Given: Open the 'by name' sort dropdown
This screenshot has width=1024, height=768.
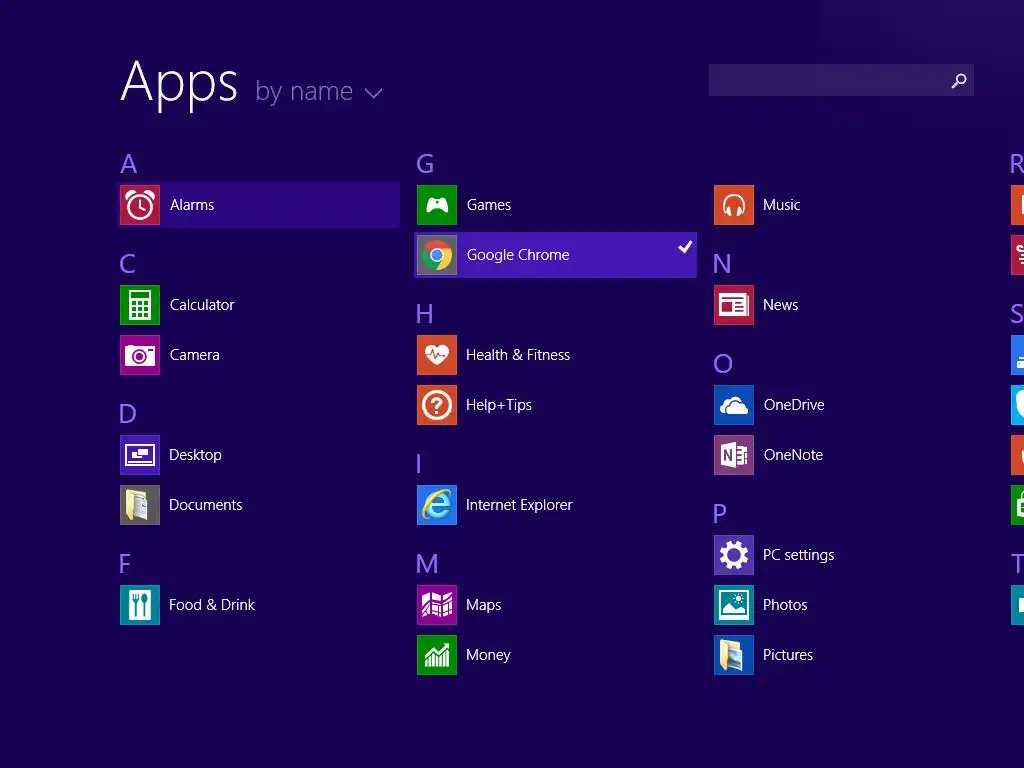Looking at the screenshot, I should (x=319, y=91).
